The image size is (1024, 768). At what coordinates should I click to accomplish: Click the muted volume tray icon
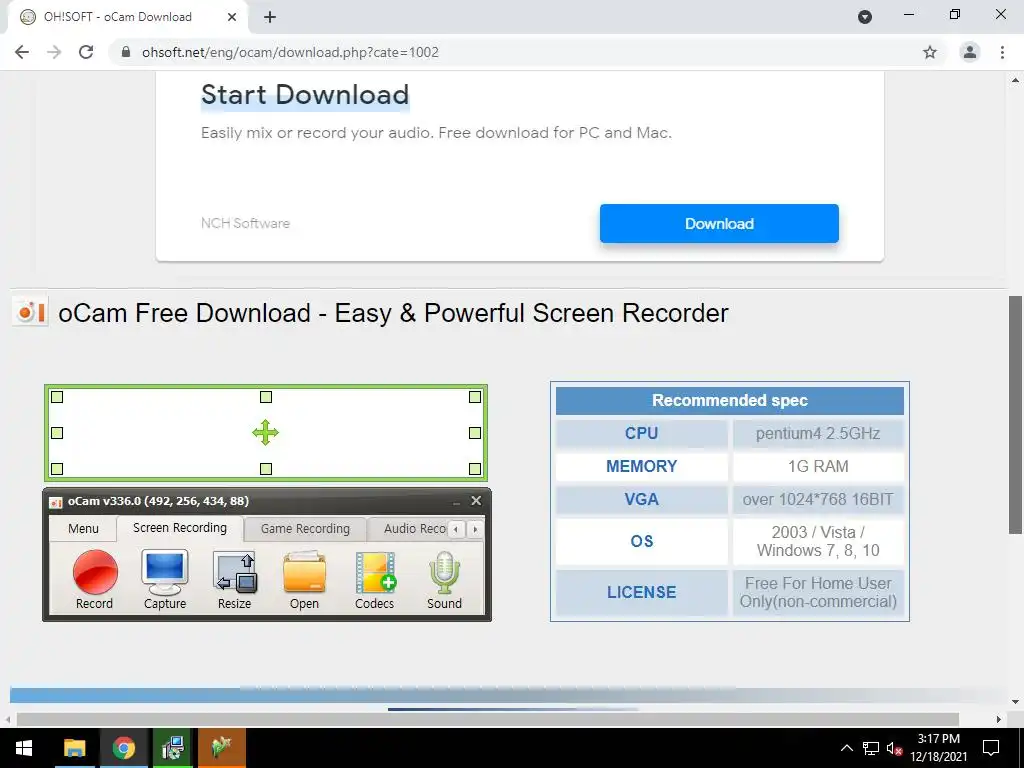894,748
